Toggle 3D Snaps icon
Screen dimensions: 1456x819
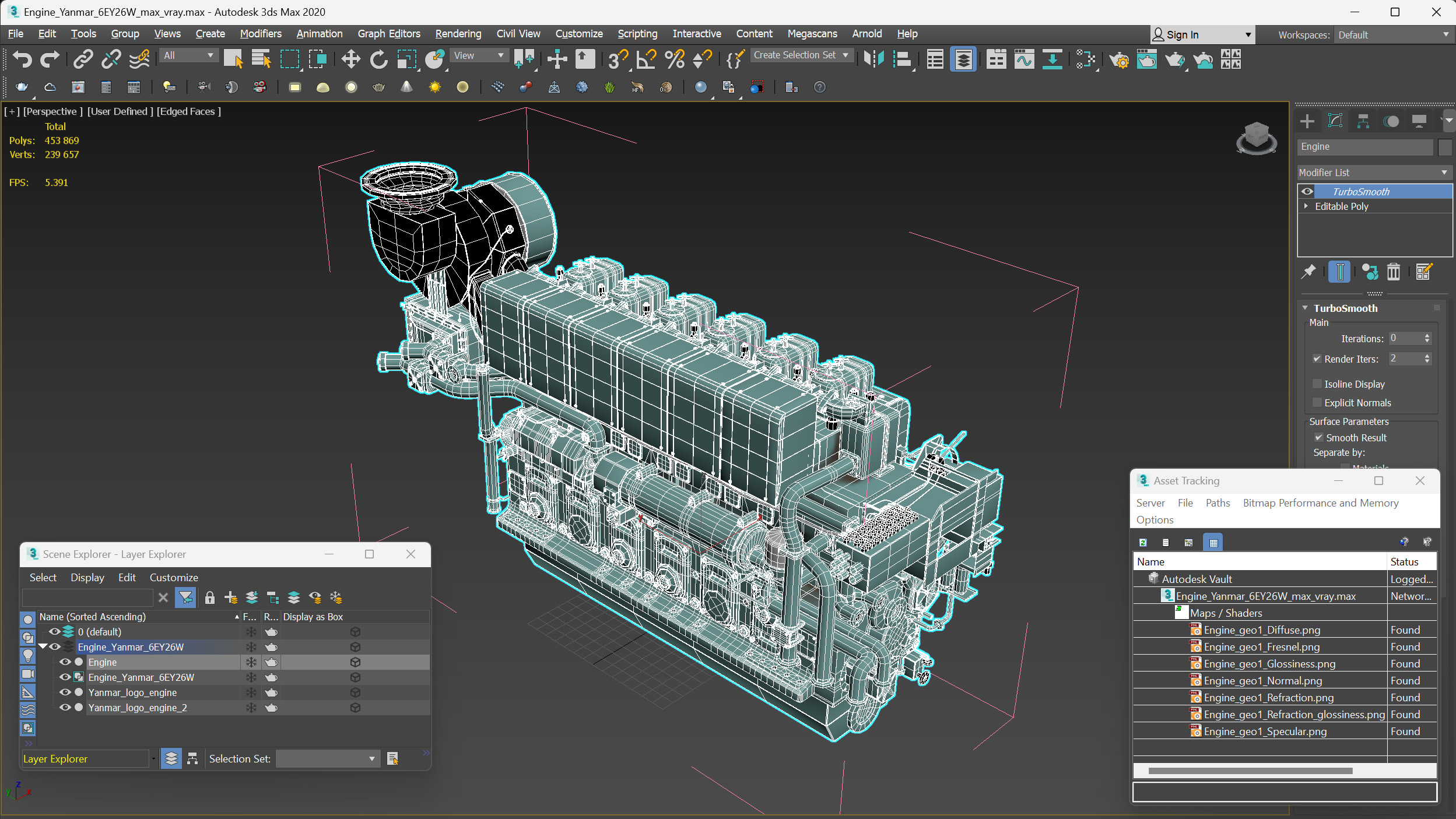click(618, 59)
